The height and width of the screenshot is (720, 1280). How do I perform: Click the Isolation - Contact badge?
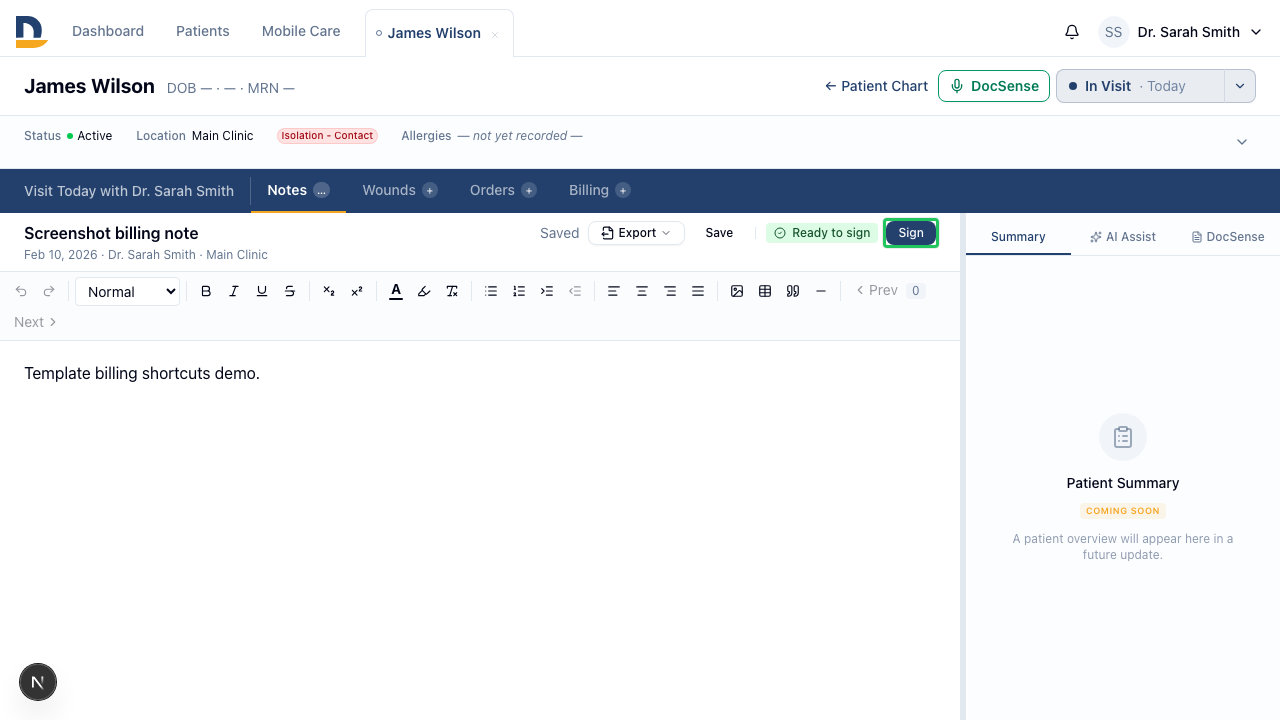[327, 136]
